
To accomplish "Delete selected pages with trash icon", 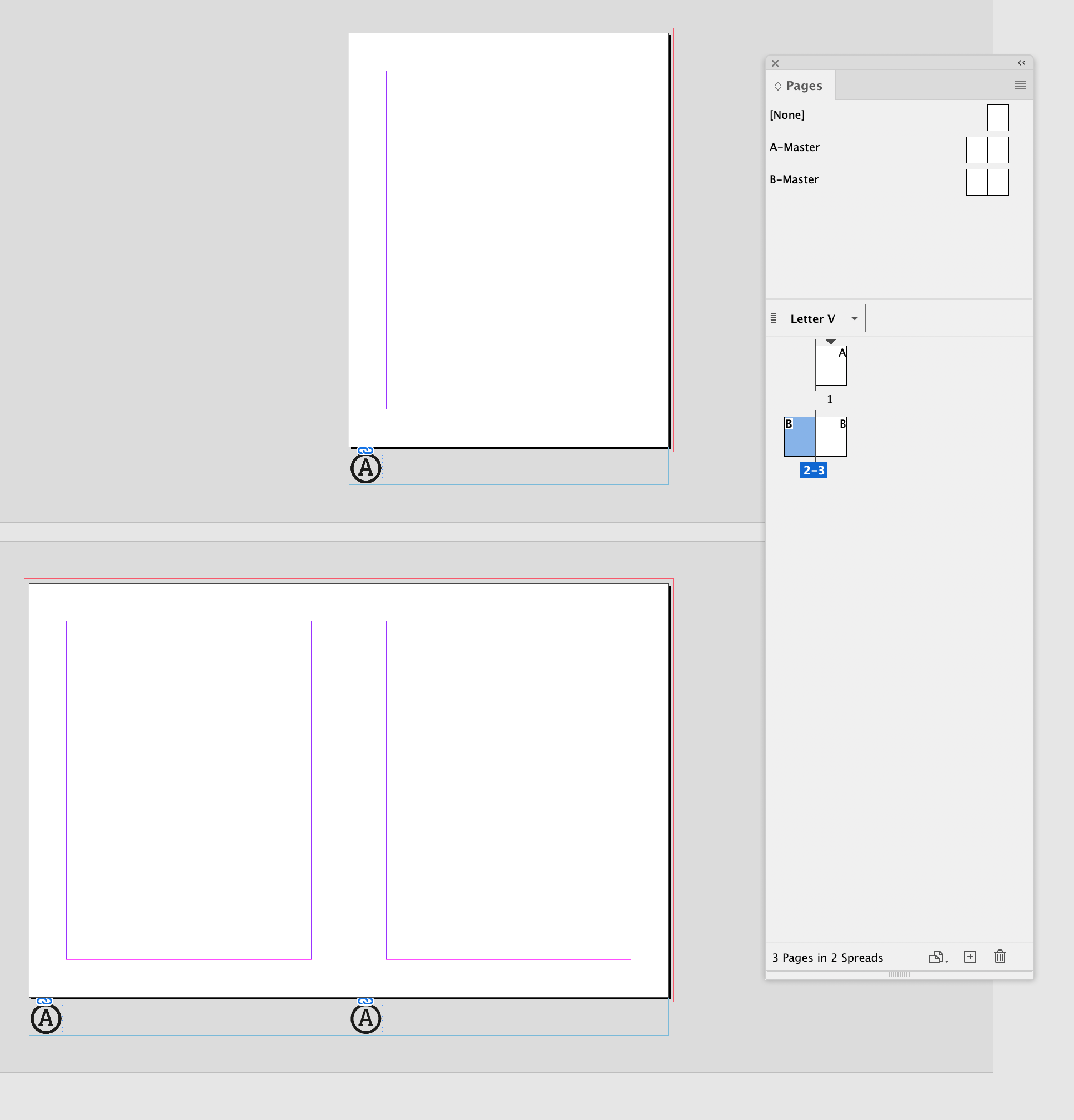I will 999,957.
